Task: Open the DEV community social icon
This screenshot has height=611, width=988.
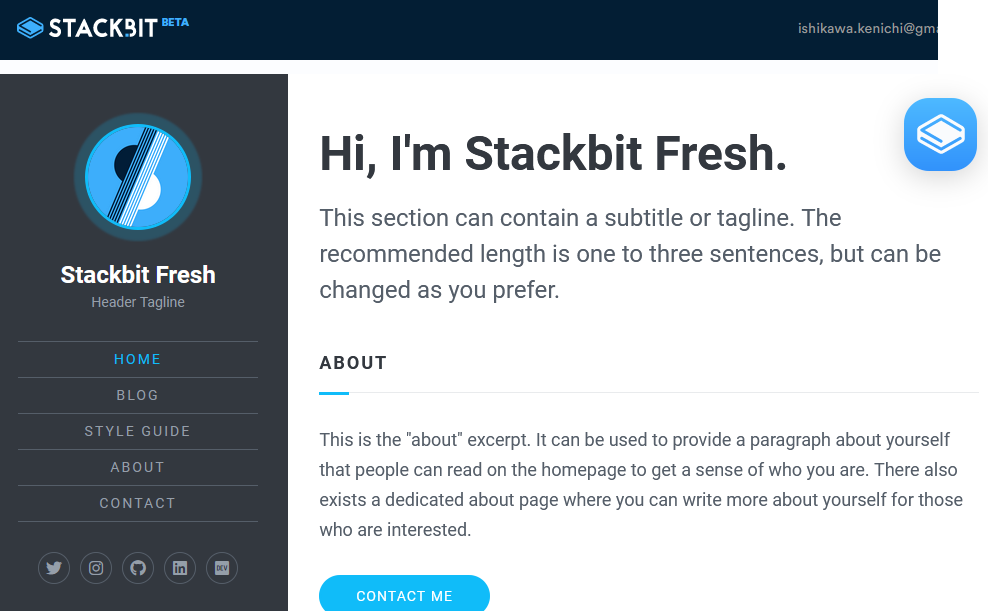Action: (222, 568)
